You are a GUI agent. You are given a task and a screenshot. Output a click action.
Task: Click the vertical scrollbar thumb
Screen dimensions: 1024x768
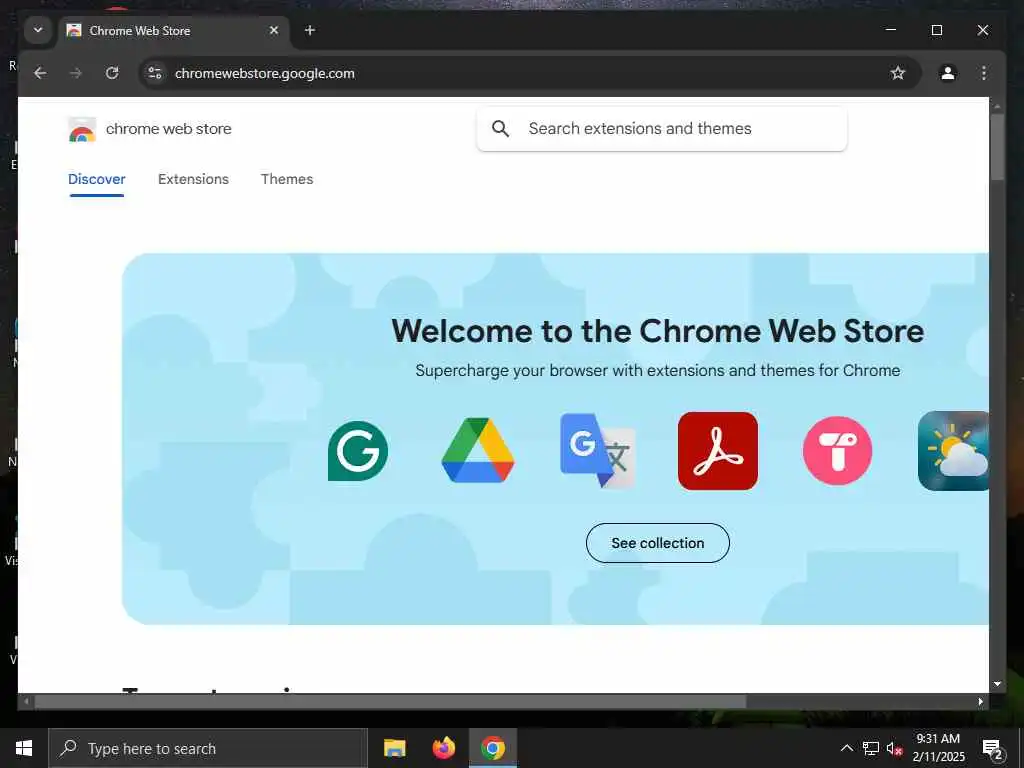(x=997, y=146)
